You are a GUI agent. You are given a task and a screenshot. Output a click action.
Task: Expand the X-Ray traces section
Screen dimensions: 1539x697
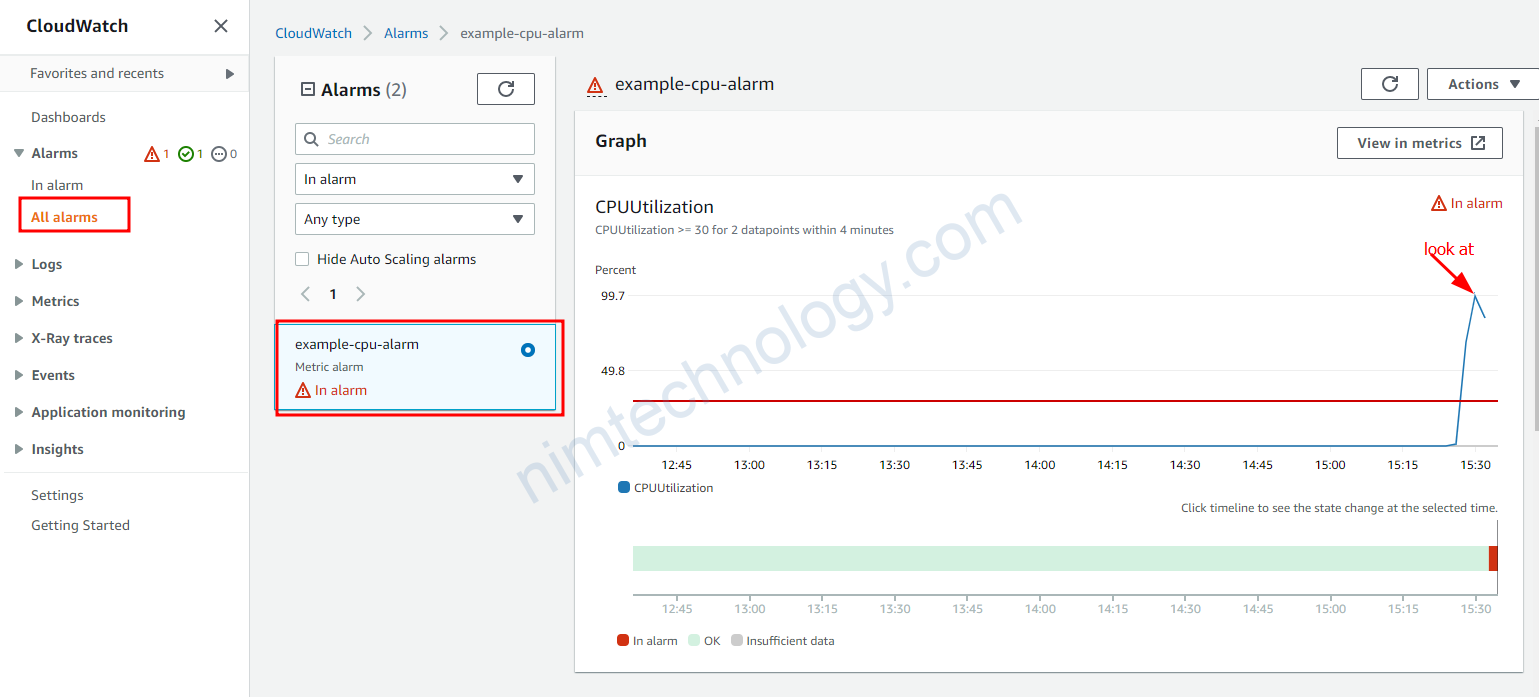click(x=19, y=338)
